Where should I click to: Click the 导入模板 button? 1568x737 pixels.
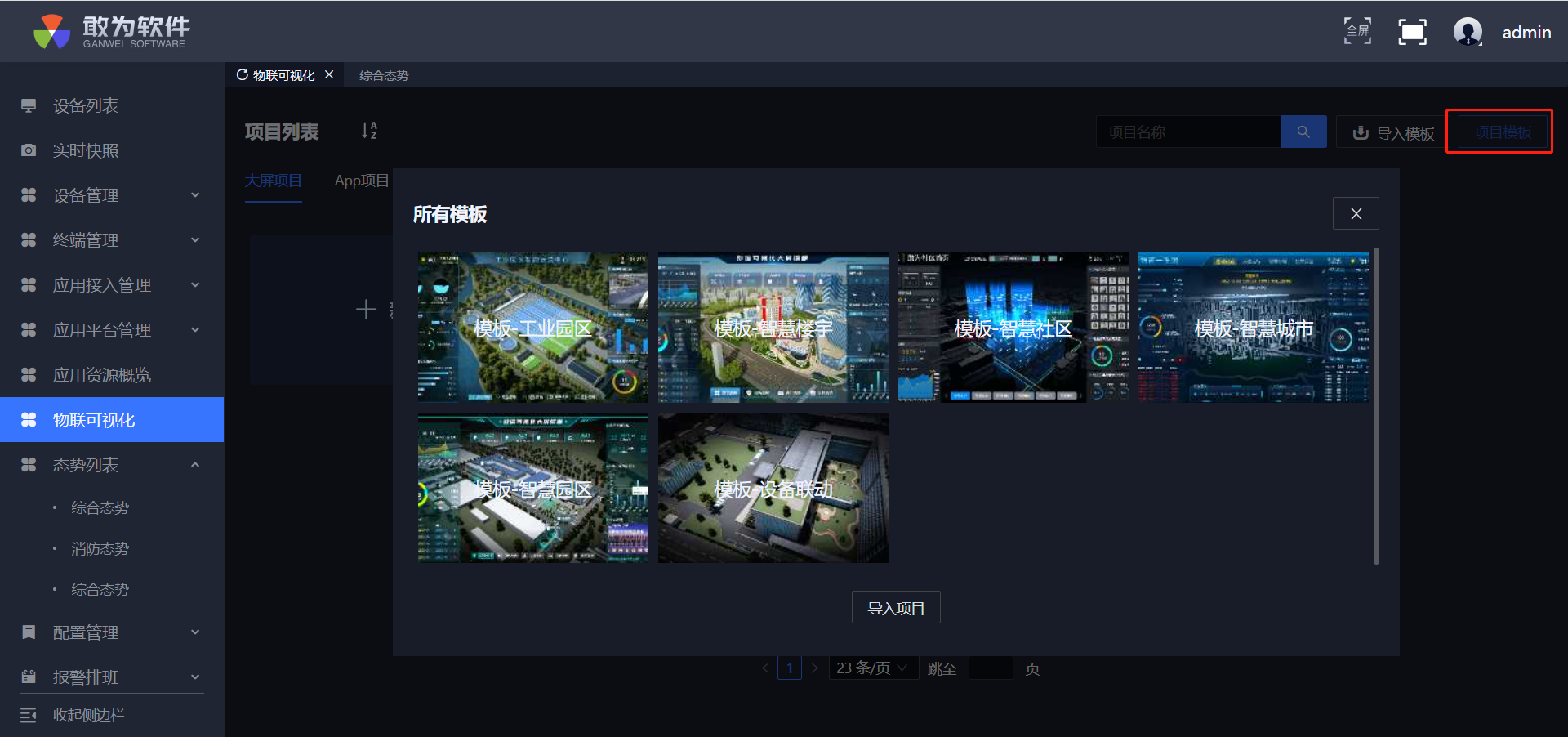[1393, 132]
